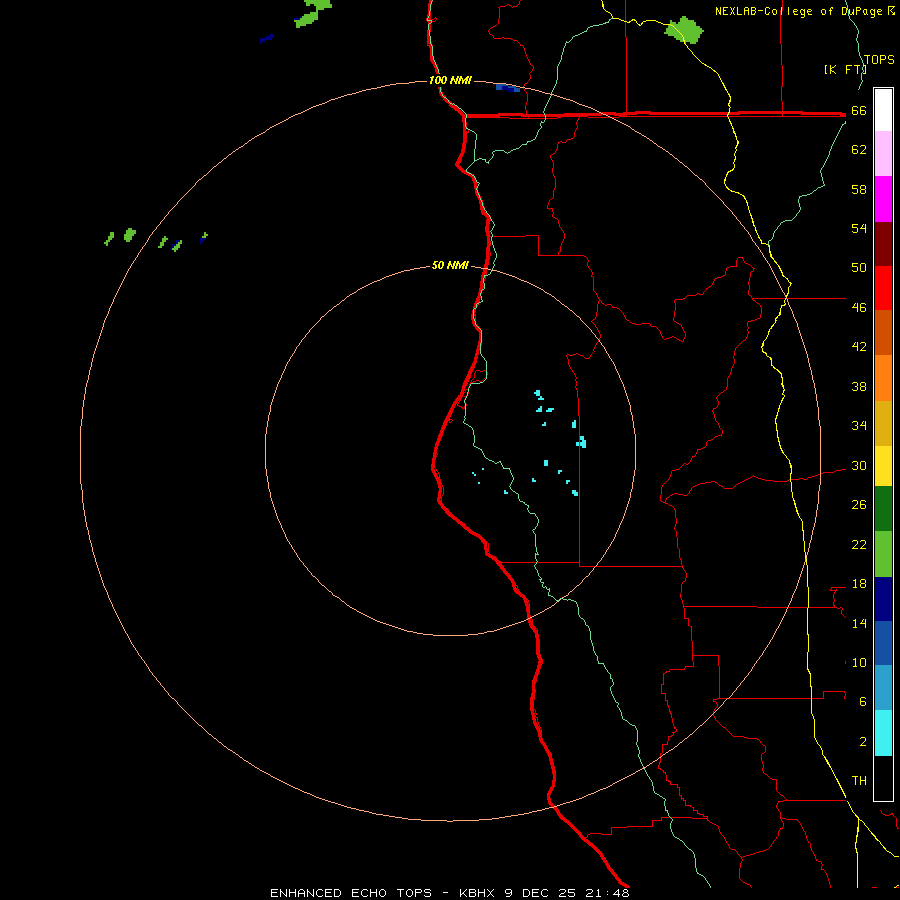Image resolution: width=900 pixels, height=900 pixels.
Task: Click the yellow legend swatch
Action: [883, 465]
